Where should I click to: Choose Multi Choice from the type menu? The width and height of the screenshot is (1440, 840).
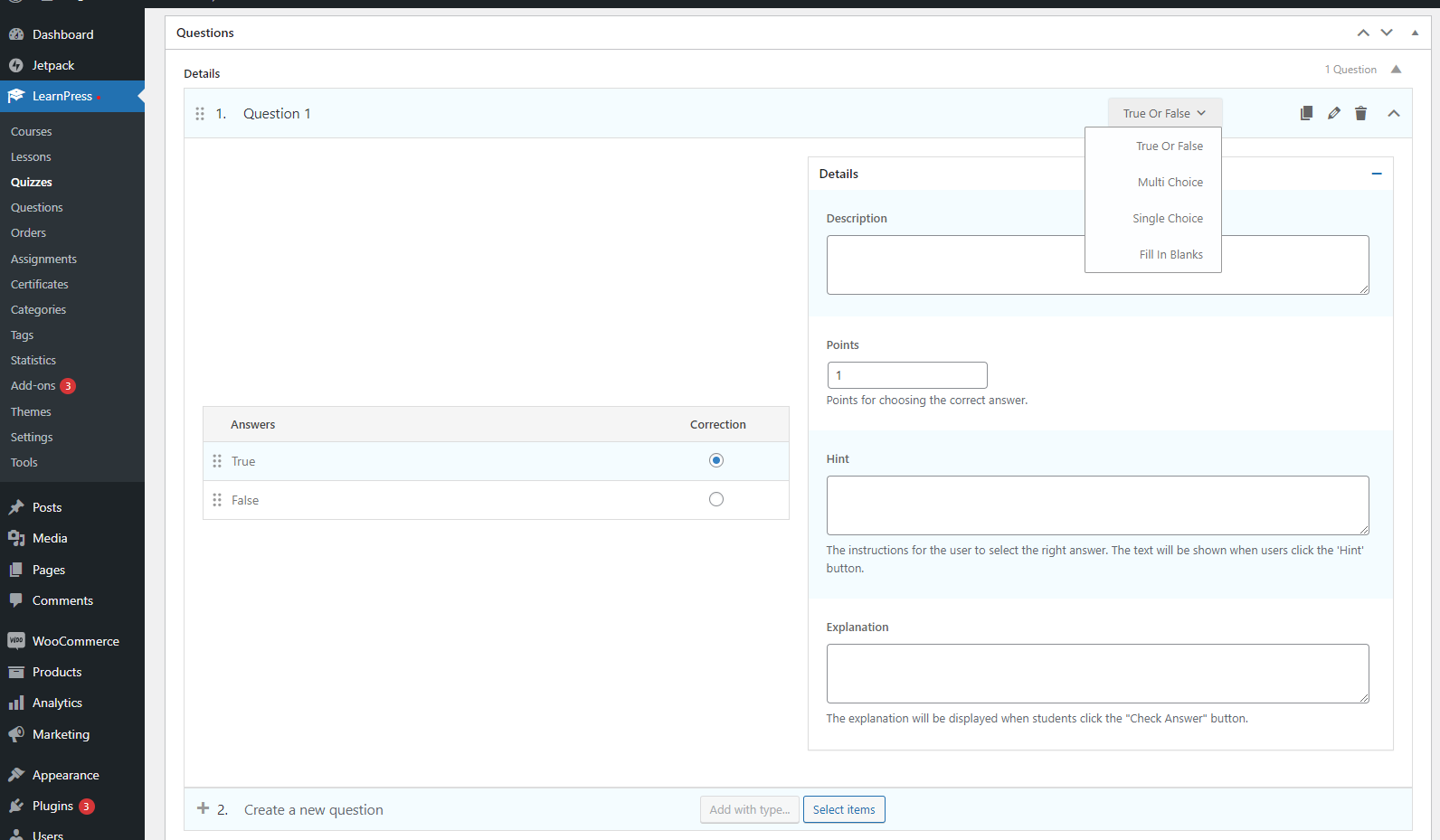(1170, 182)
